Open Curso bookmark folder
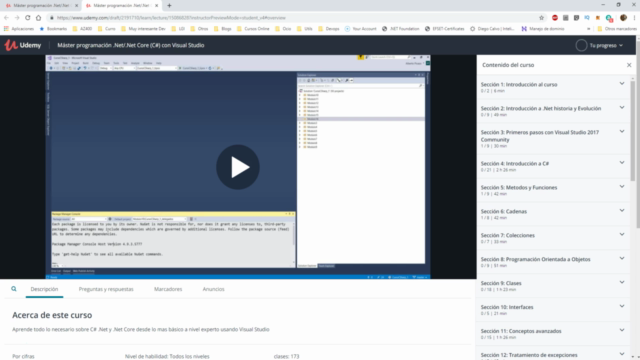Screen dimensions: 640x360 (107, 29)
